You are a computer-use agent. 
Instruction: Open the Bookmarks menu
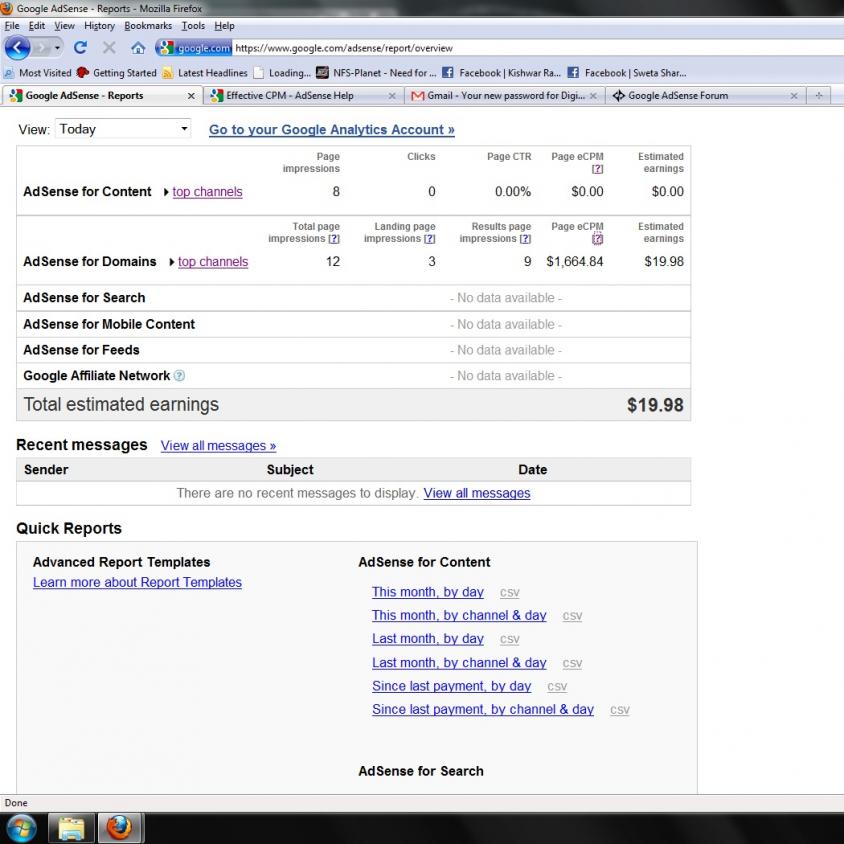(148, 26)
